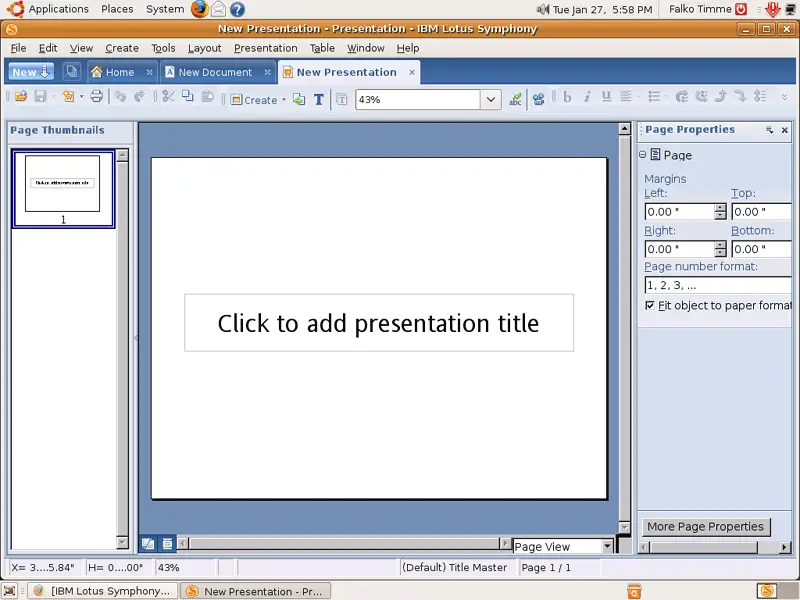Toggle Italic formatting icon

[587, 96]
